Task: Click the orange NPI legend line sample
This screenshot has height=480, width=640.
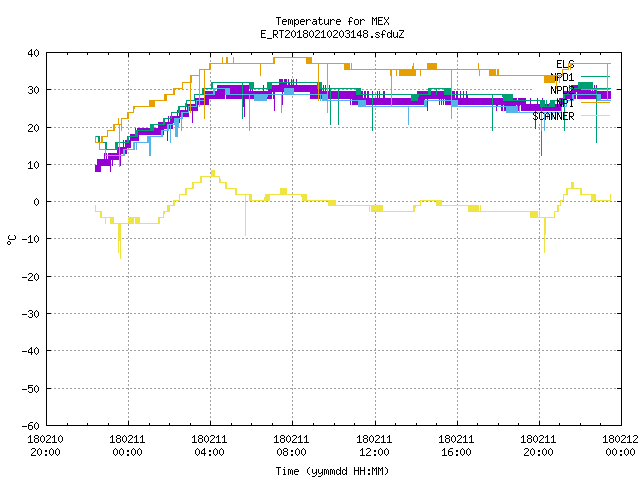Action: click(x=595, y=102)
